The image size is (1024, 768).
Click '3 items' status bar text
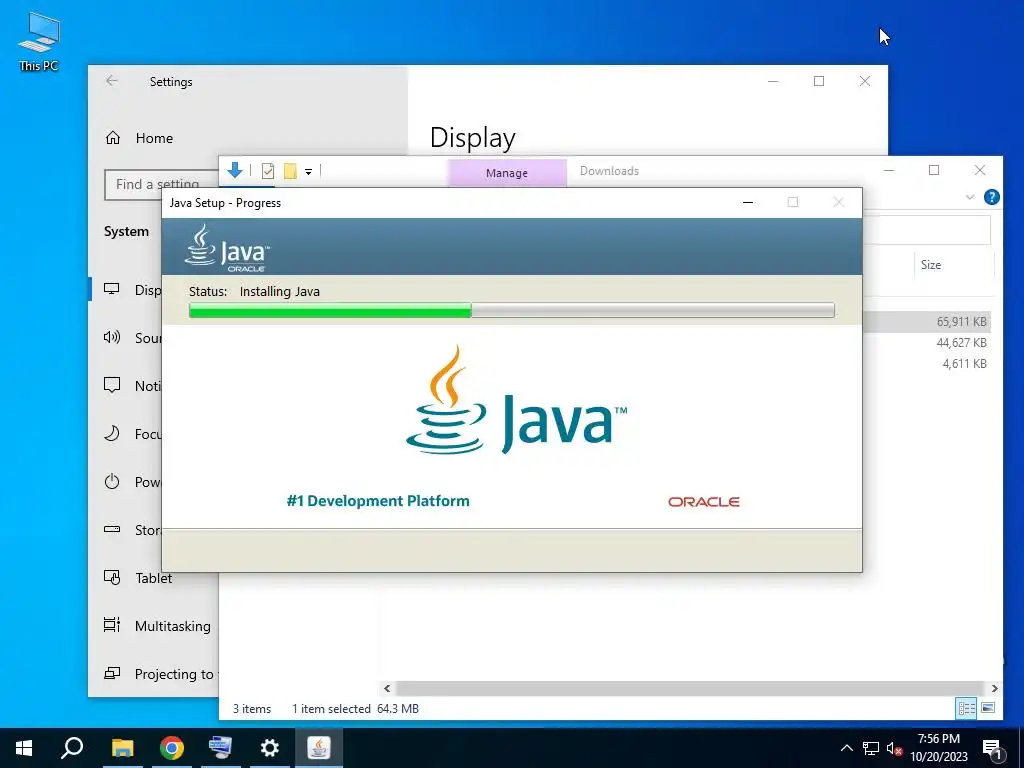(252, 709)
